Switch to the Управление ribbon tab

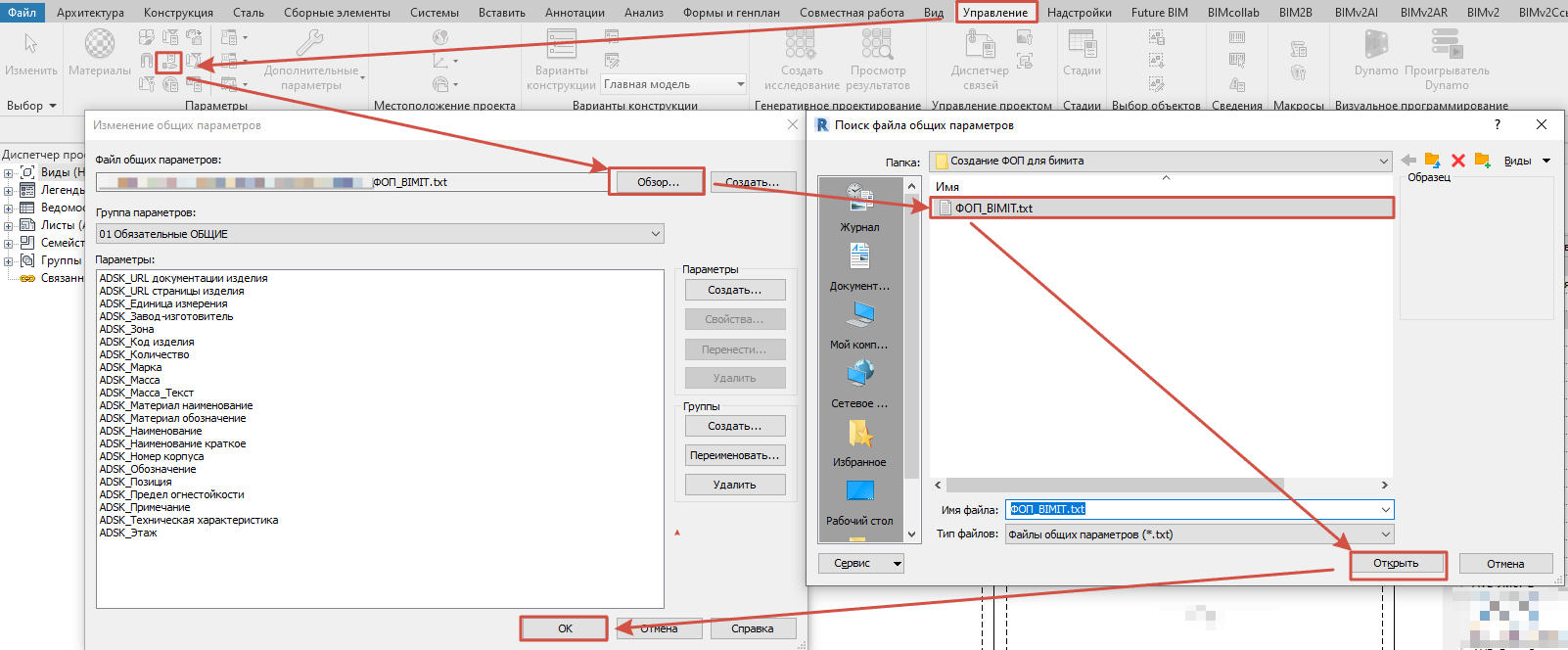coord(994,13)
